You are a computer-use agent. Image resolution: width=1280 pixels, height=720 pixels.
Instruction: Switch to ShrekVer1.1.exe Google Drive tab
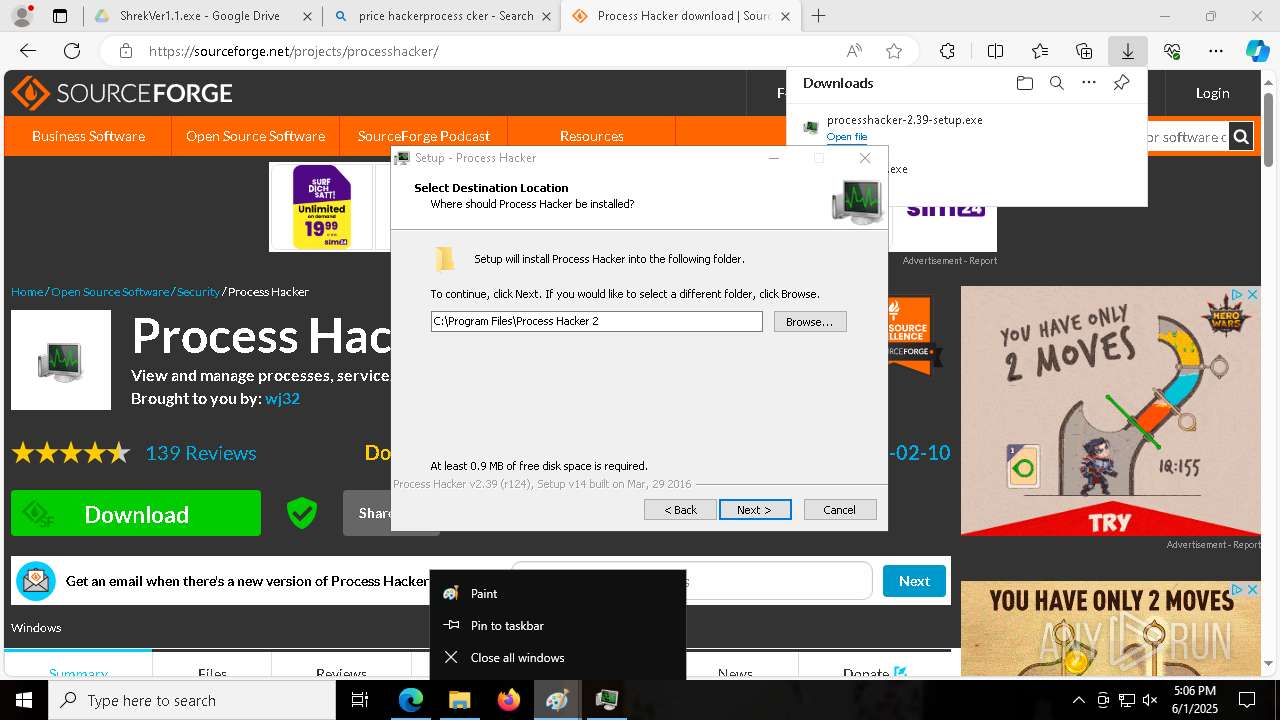click(x=200, y=16)
